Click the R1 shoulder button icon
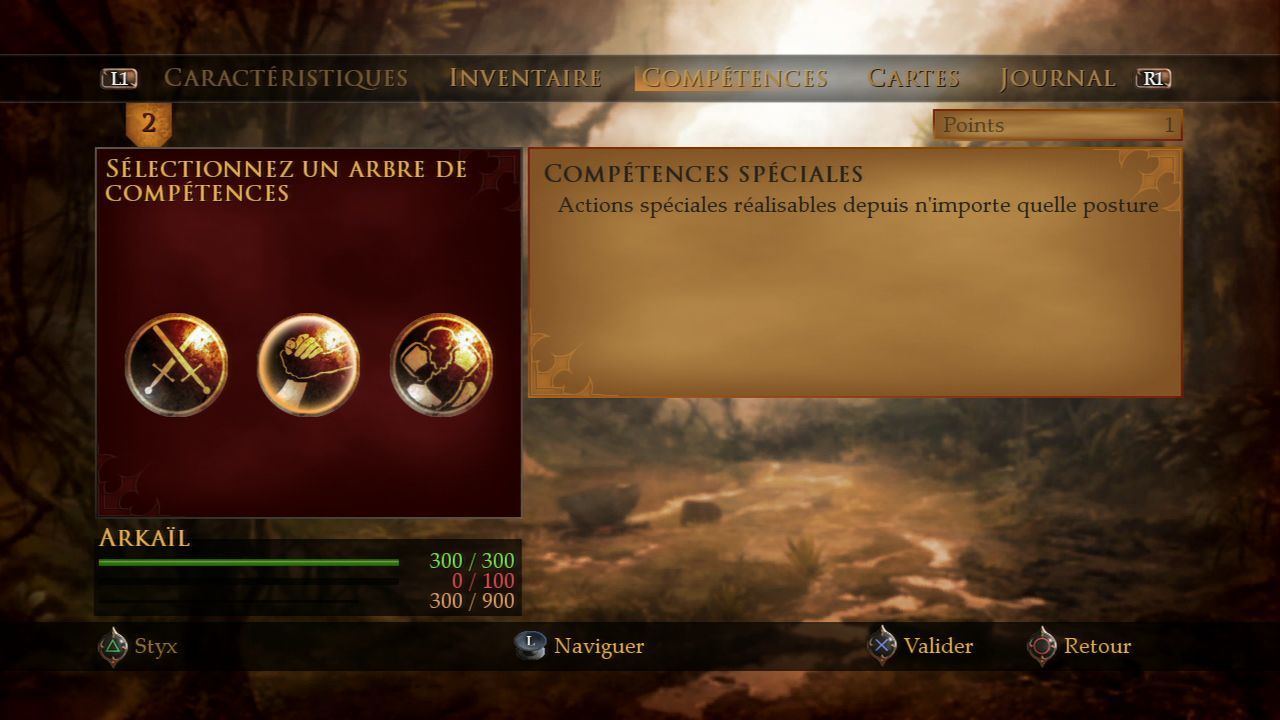Viewport: 1280px width, 720px height. (x=1153, y=78)
